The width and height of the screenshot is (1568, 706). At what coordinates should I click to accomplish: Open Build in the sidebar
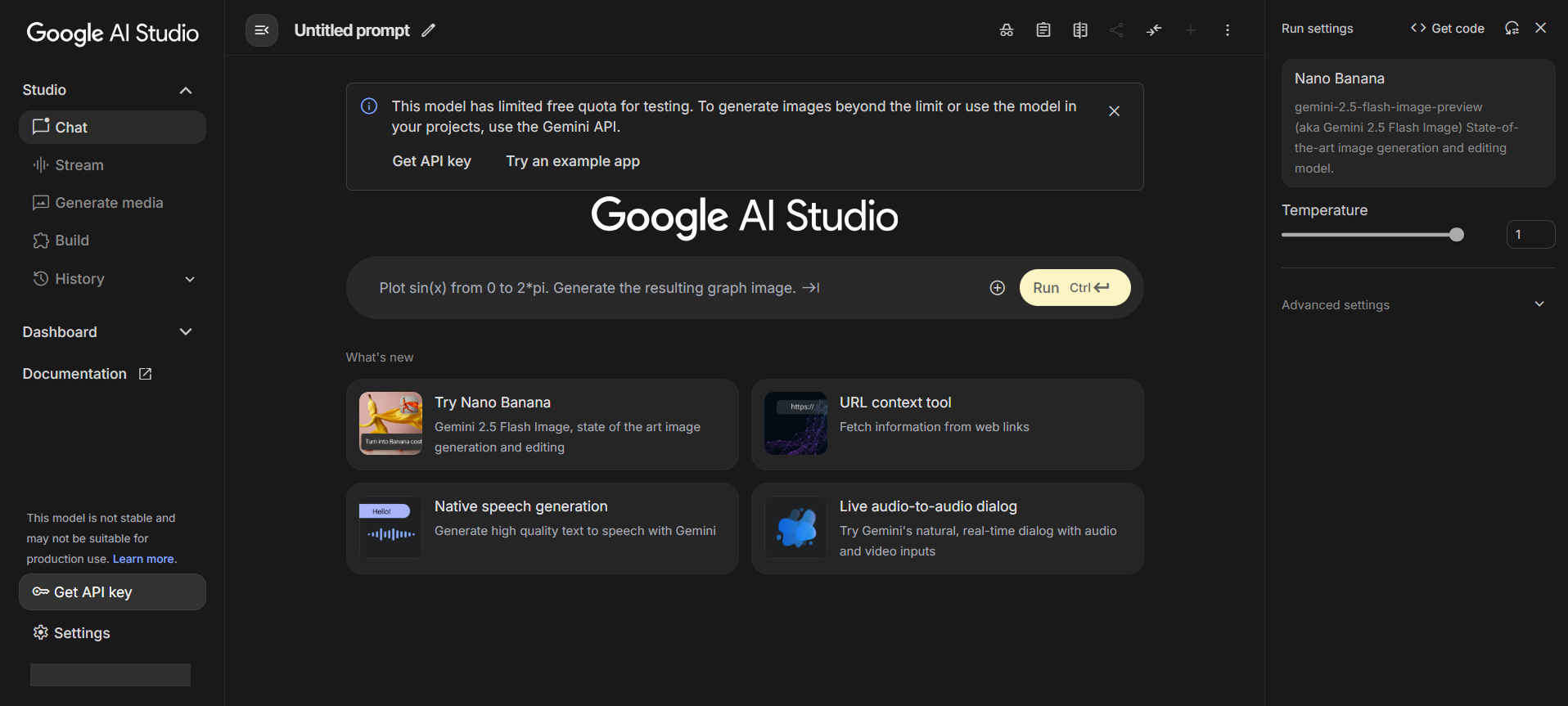(x=112, y=241)
